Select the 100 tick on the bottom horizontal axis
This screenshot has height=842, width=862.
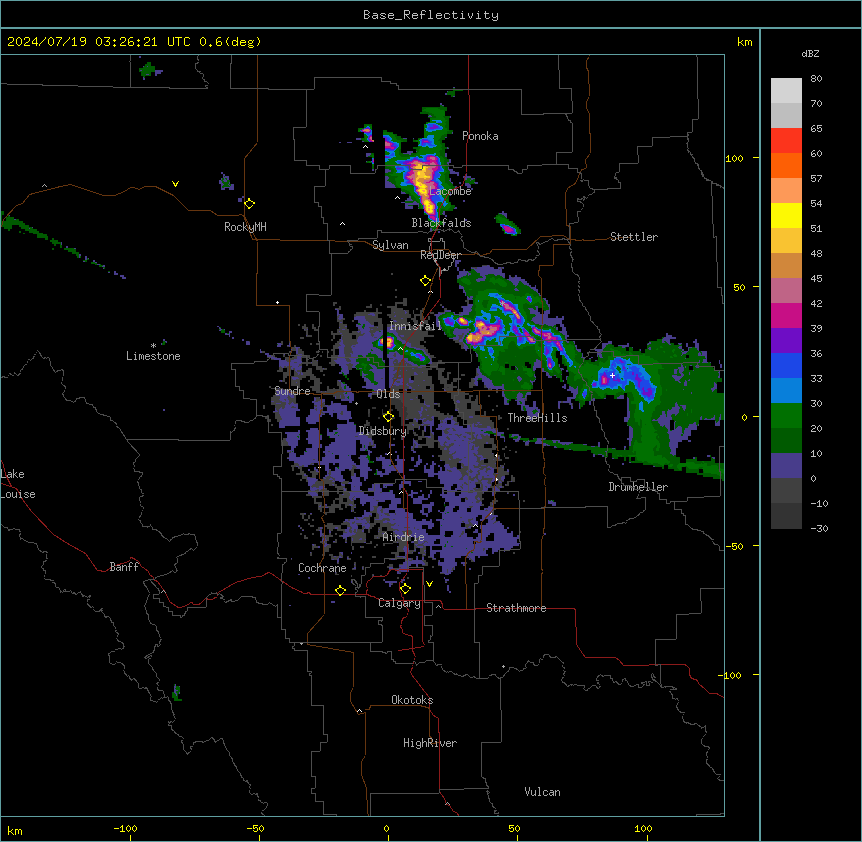643,828
